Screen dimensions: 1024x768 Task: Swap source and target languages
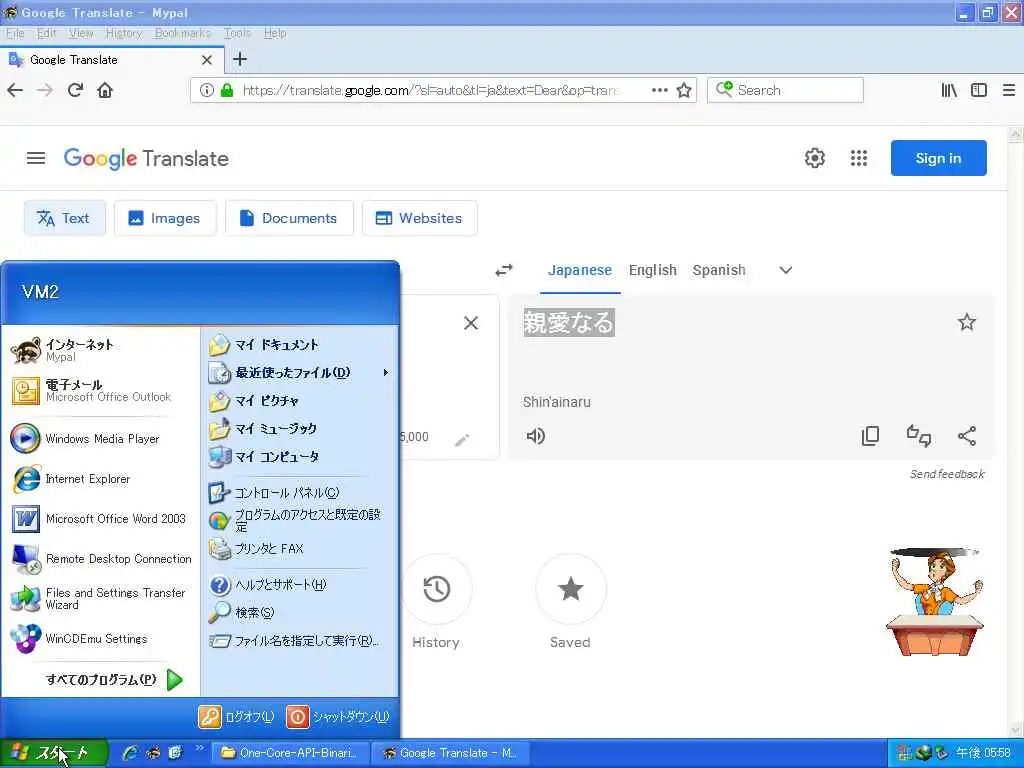(x=504, y=270)
